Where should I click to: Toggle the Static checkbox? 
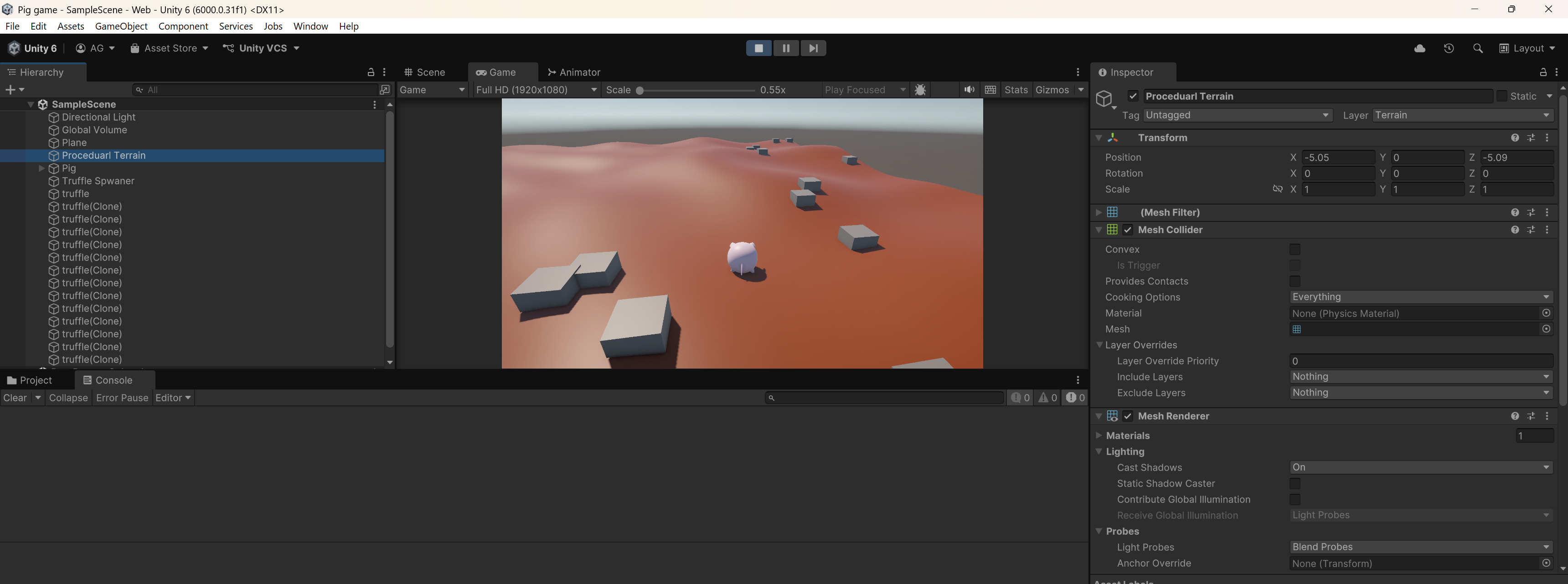[1501, 96]
